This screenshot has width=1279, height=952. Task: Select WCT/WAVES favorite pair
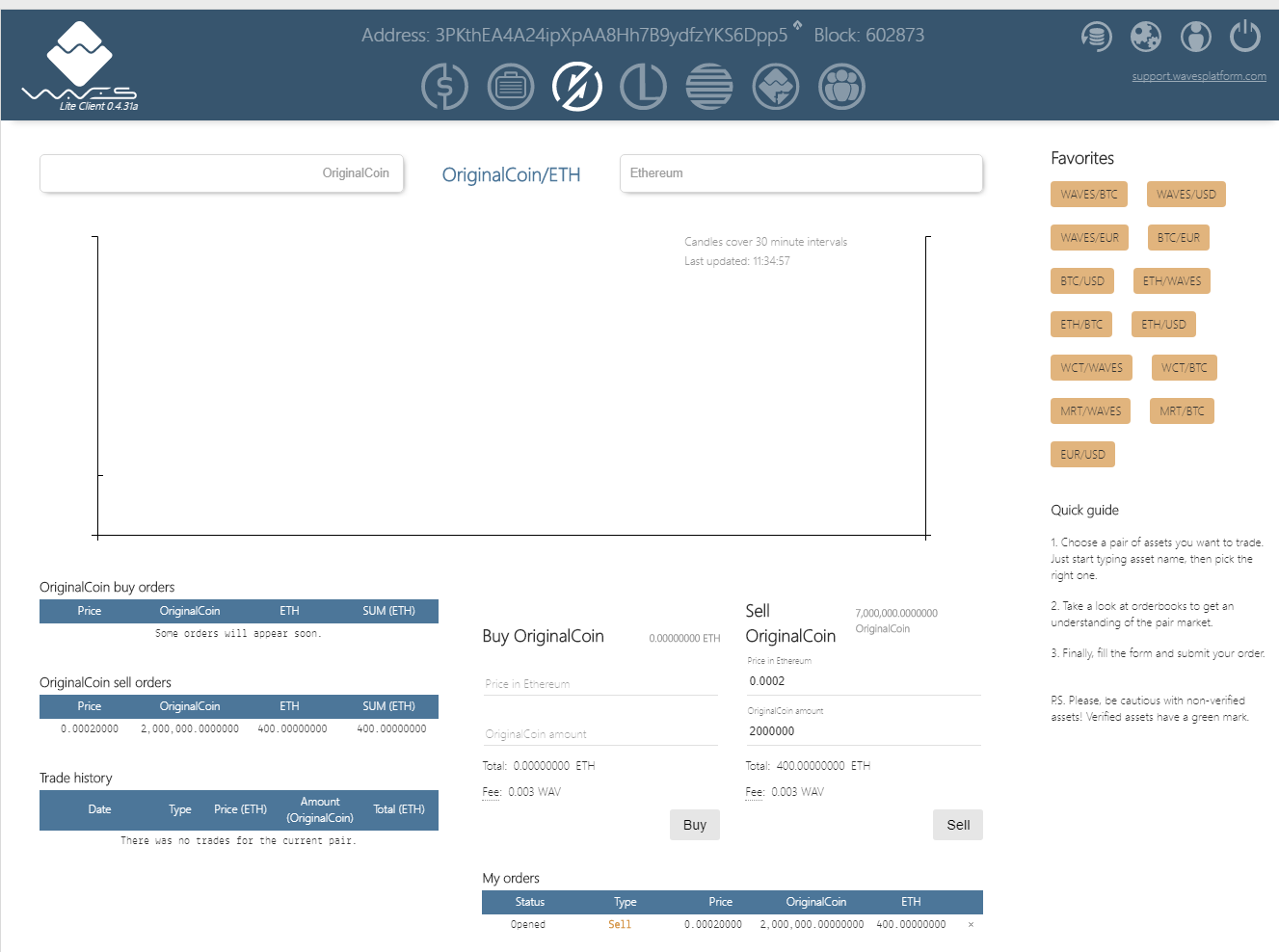(1092, 368)
